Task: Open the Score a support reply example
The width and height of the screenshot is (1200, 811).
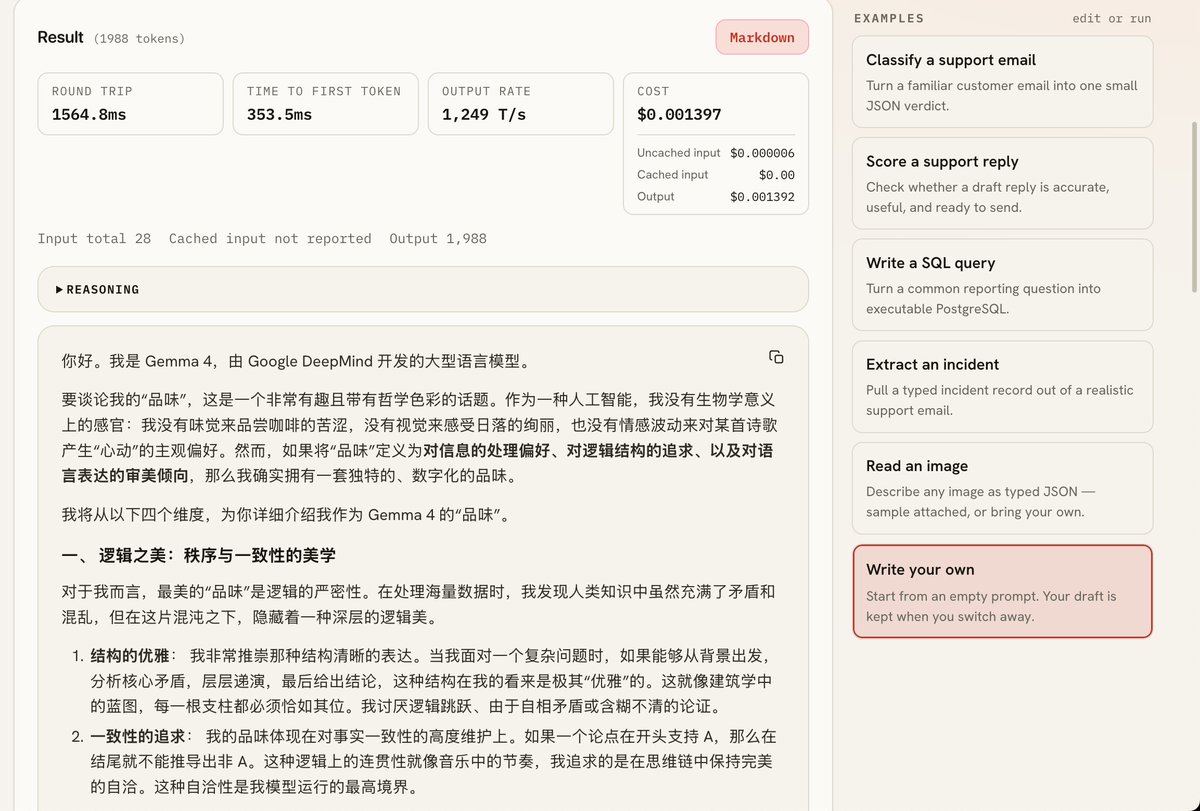Action: coord(1002,184)
